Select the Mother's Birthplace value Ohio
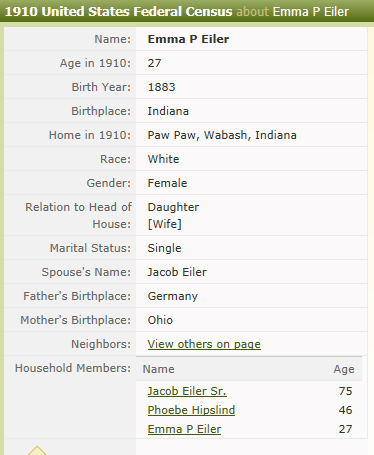The image size is (374, 455). [160, 320]
